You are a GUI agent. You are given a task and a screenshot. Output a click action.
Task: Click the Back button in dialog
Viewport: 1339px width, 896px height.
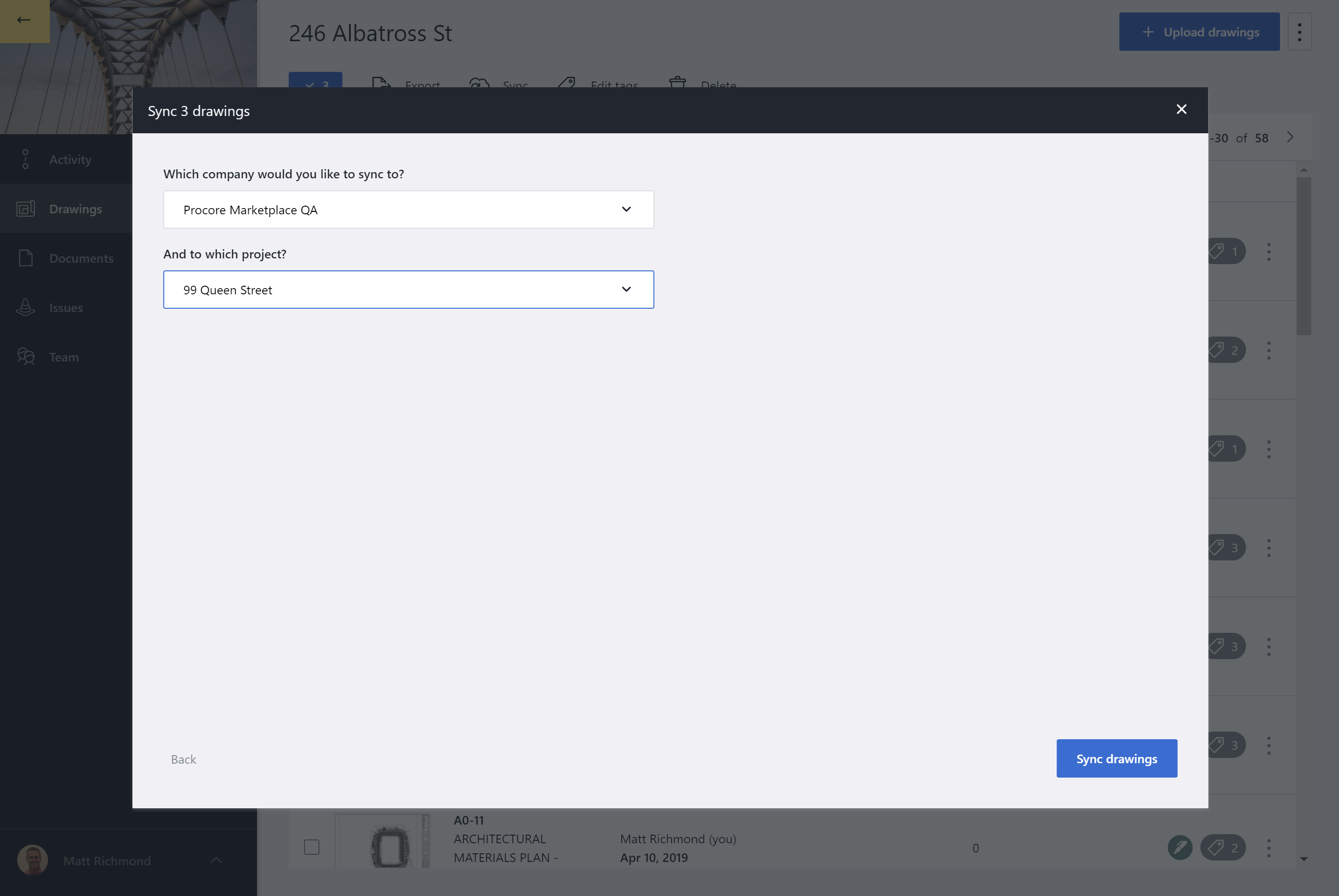[x=184, y=759]
